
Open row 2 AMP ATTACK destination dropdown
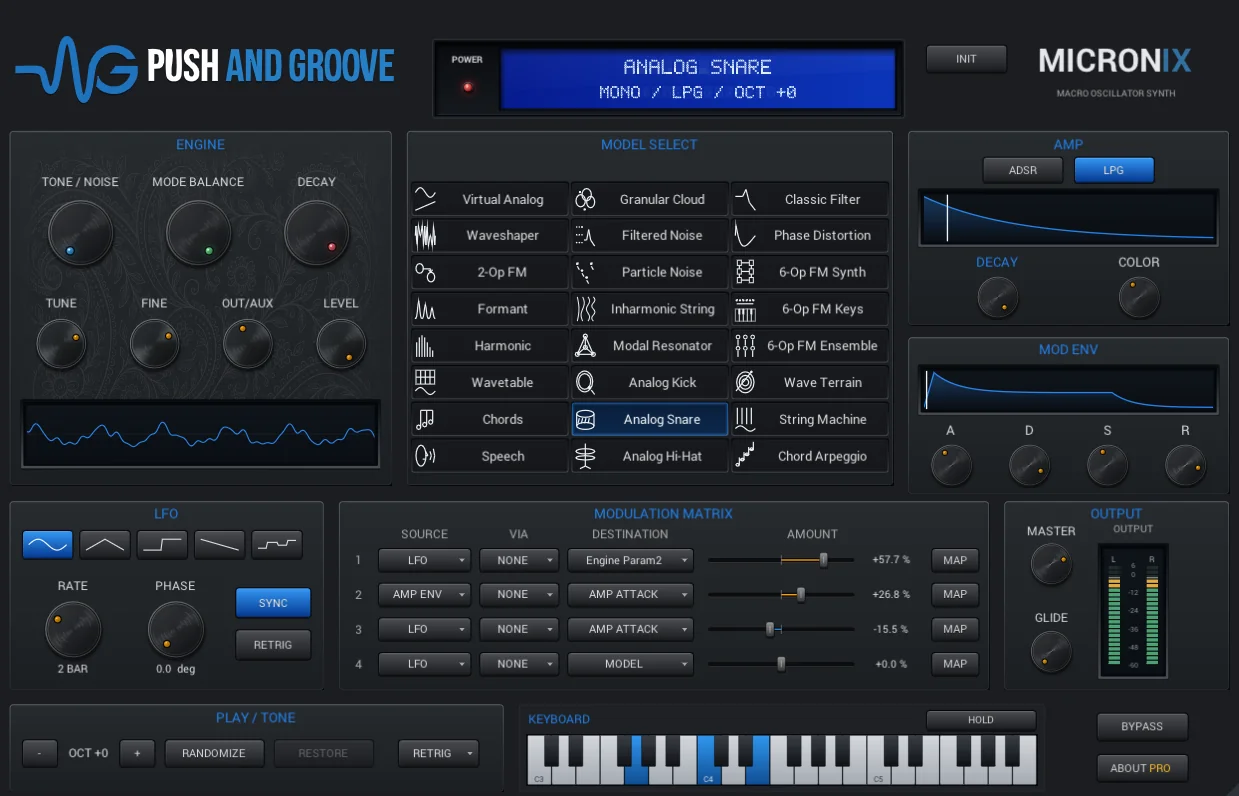630,594
